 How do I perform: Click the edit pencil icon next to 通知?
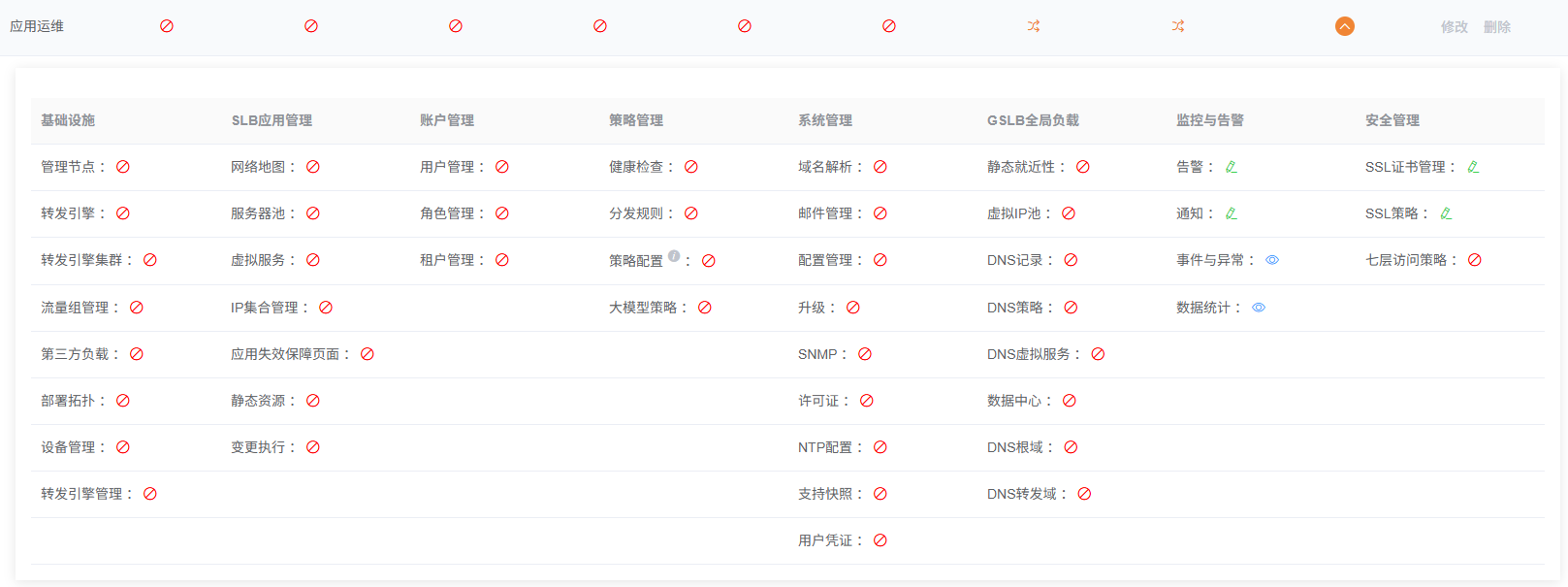(1231, 213)
